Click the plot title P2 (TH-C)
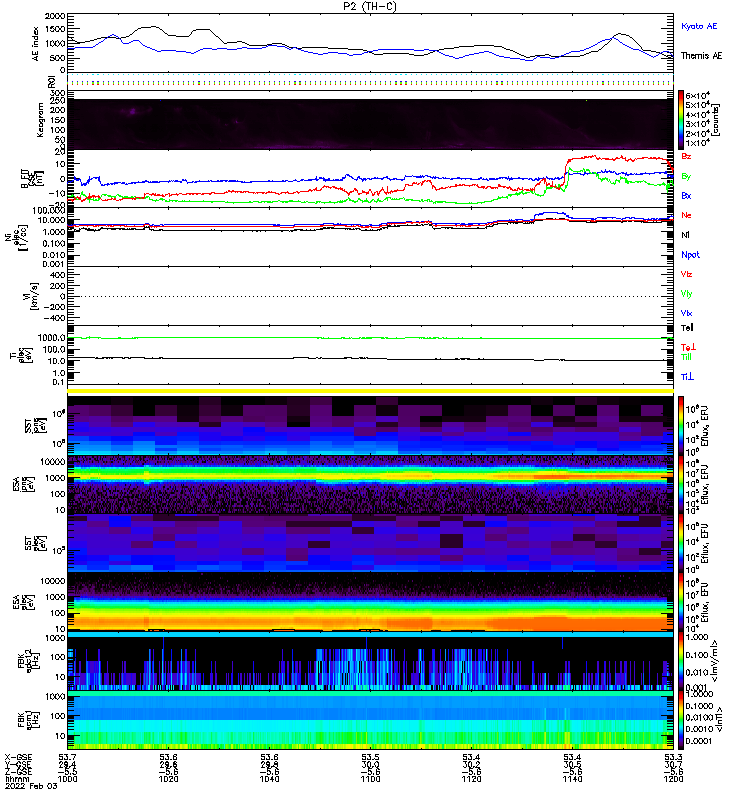 pyautogui.click(x=369, y=6)
